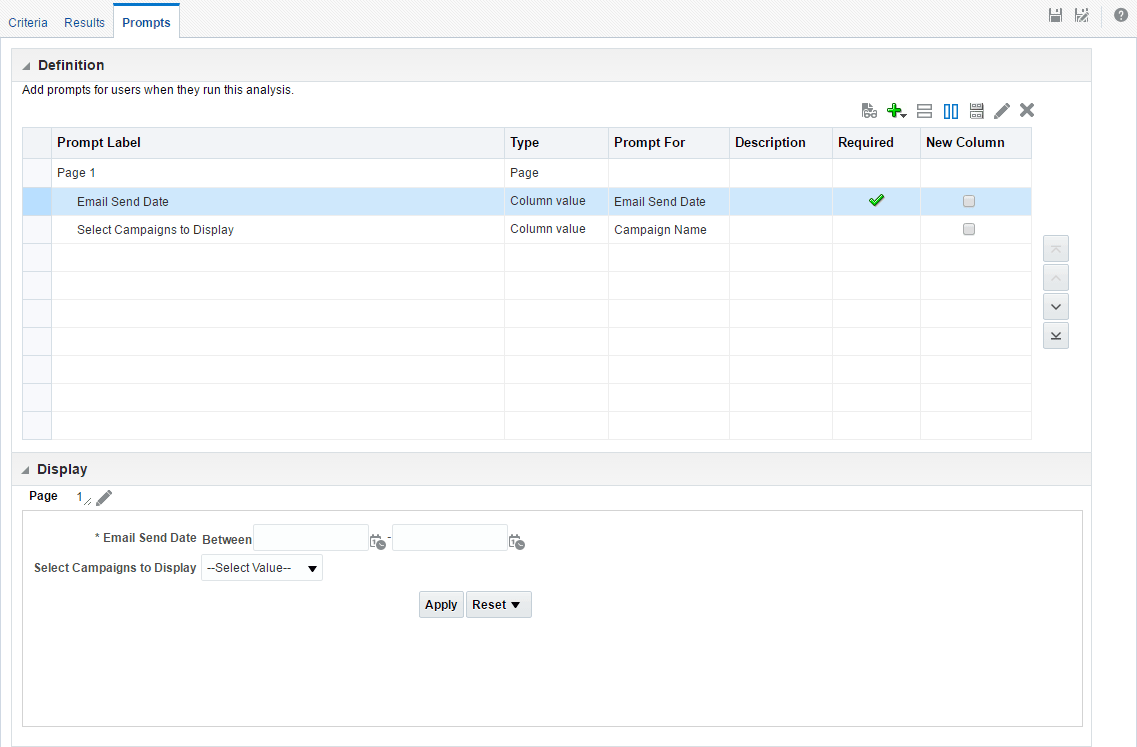
Task: Choose the row-based layout icon
Action: [x=924, y=111]
